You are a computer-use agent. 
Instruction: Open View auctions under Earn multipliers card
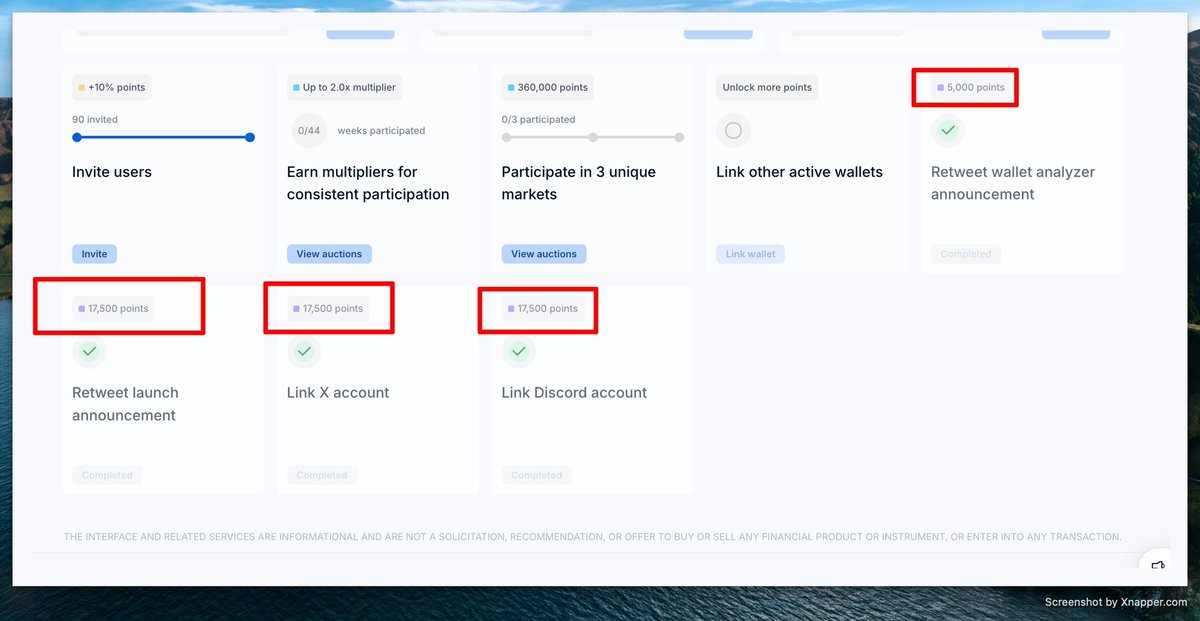(329, 253)
